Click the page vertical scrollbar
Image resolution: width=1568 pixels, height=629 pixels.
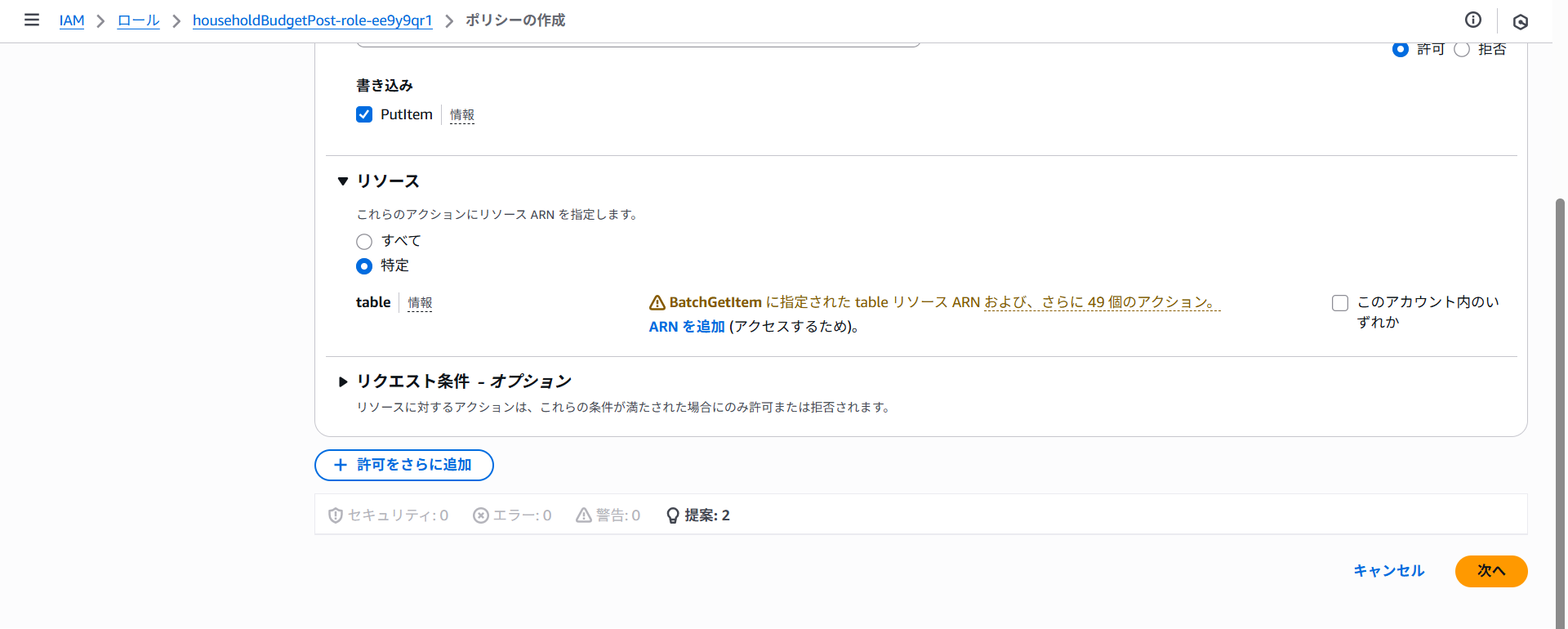[1560, 368]
